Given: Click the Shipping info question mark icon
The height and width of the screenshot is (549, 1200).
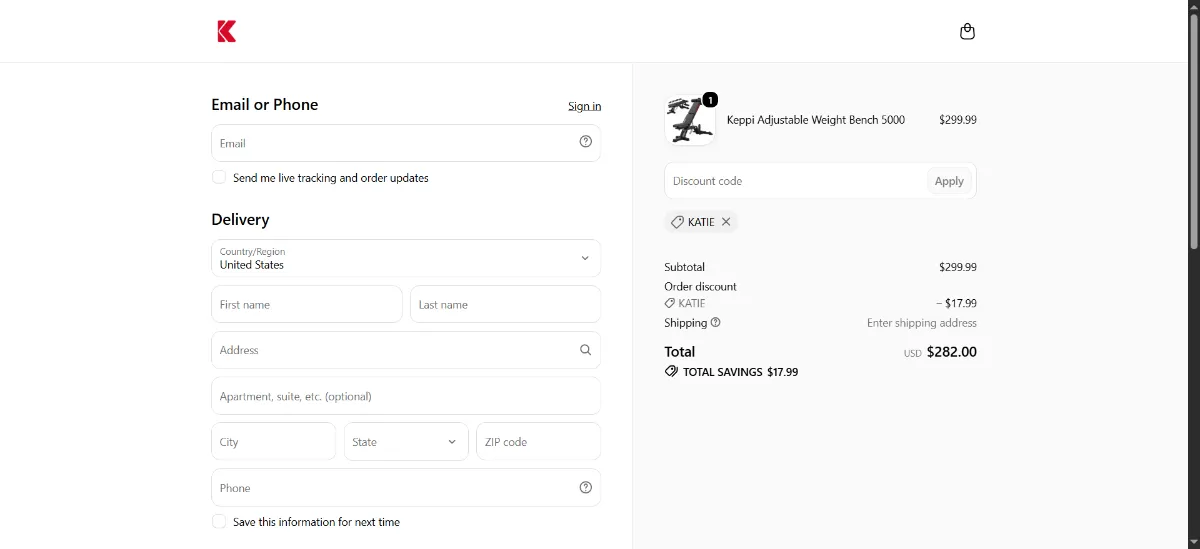Looking at the screenshot, I should coord(715,323).
